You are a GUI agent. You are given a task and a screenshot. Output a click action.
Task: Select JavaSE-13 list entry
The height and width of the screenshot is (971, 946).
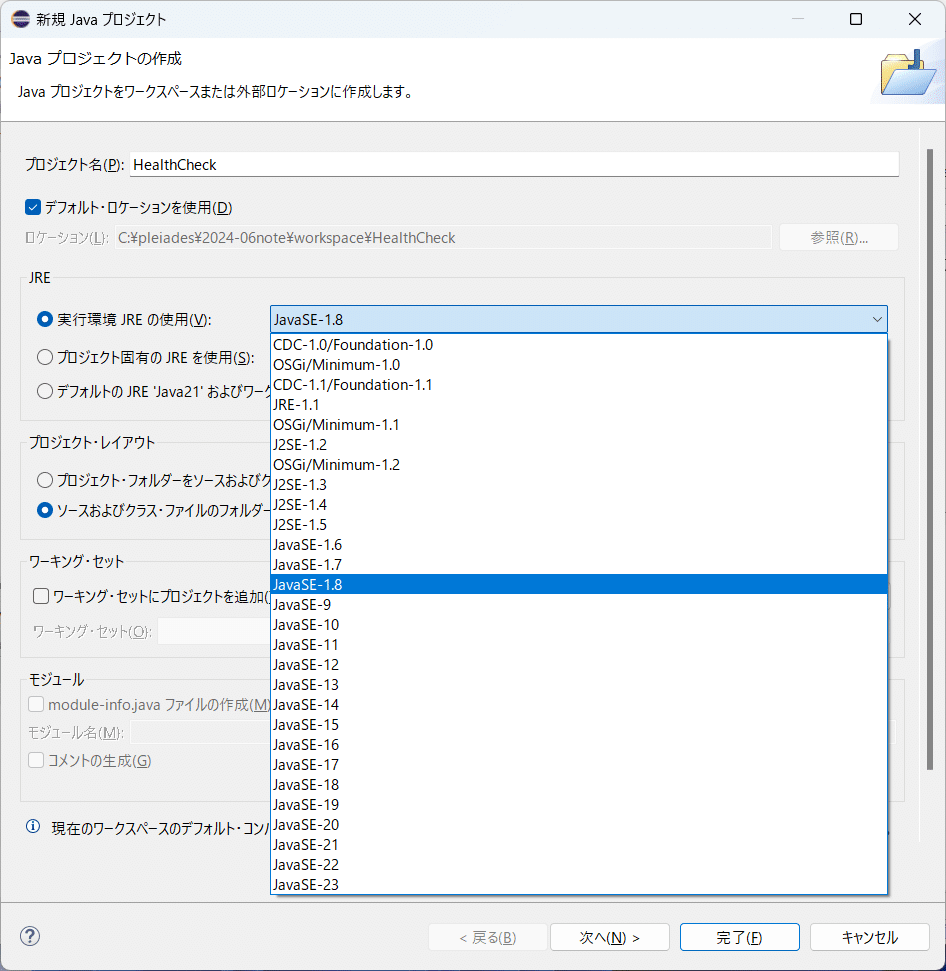(x=578, y=685)
